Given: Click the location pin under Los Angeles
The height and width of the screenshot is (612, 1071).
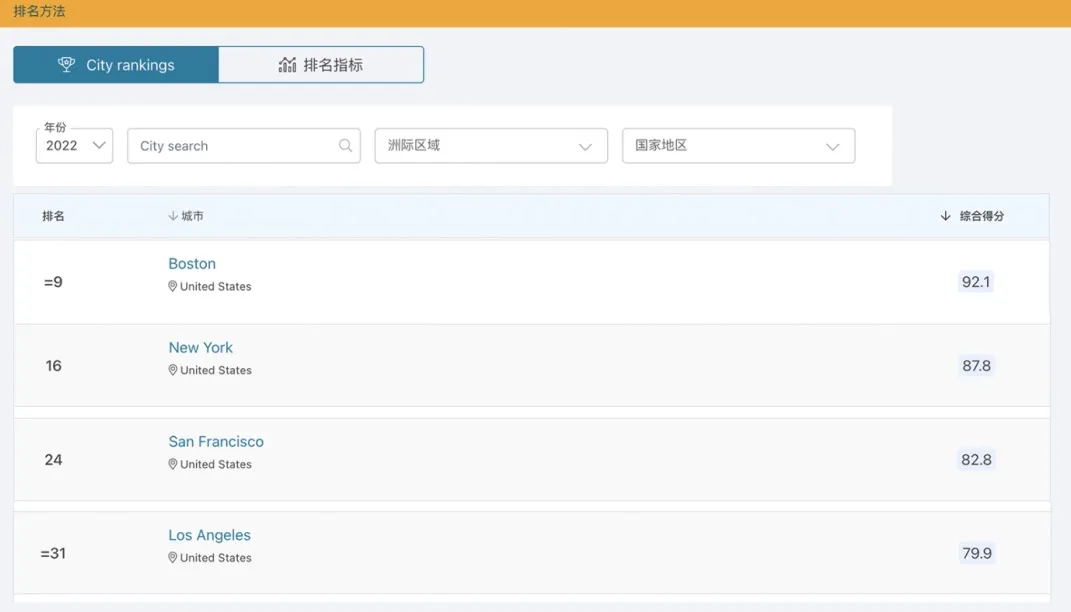Looking at the screenshot, I should [x=173, y=559].
